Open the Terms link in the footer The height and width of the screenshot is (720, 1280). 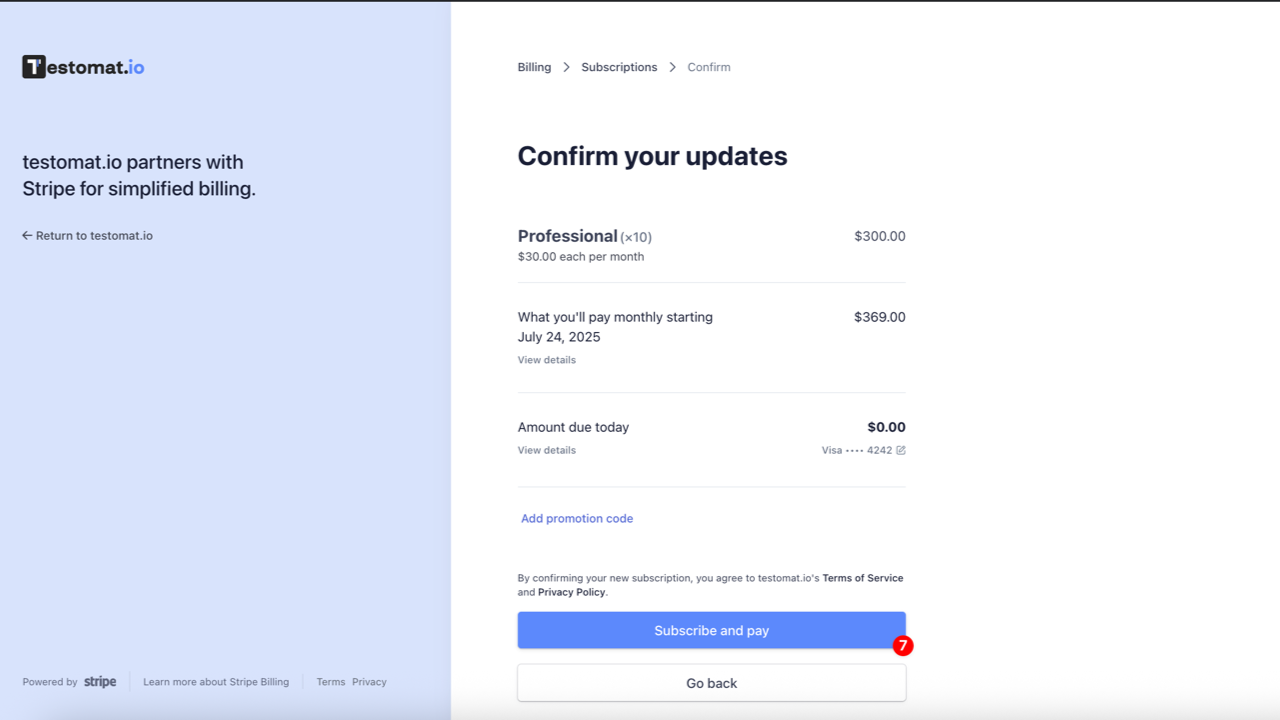point(330,681)
